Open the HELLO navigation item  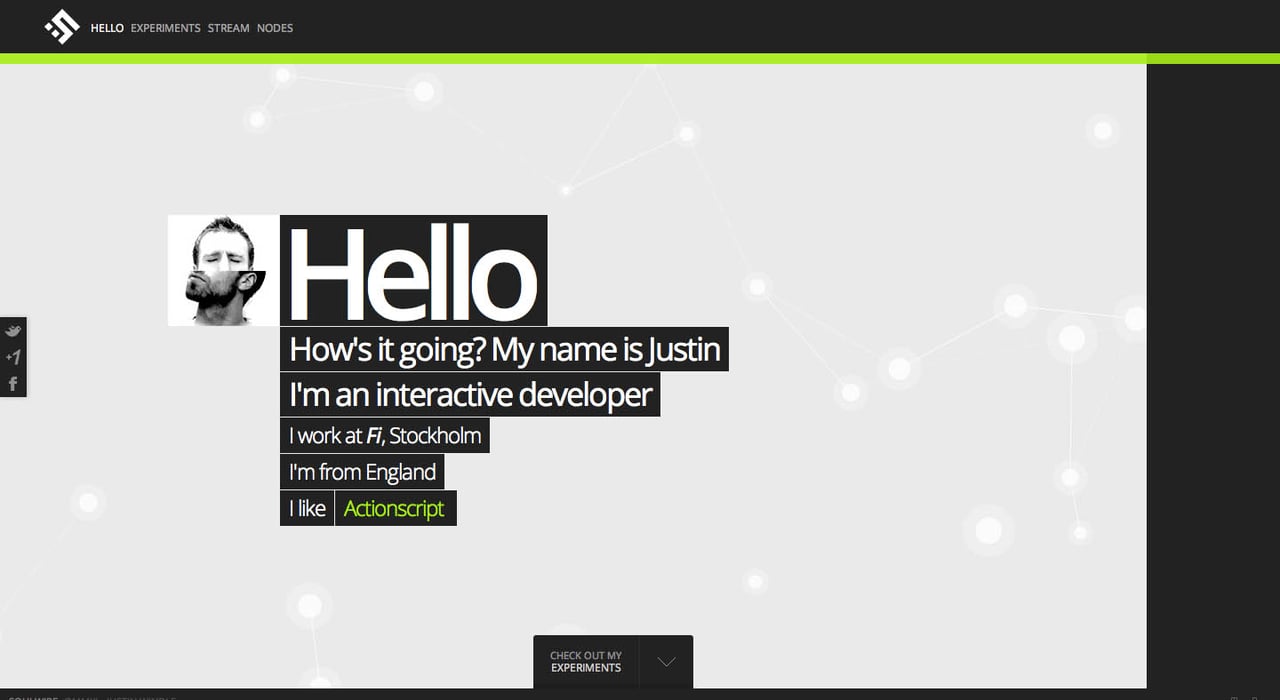tap(106, 28)
